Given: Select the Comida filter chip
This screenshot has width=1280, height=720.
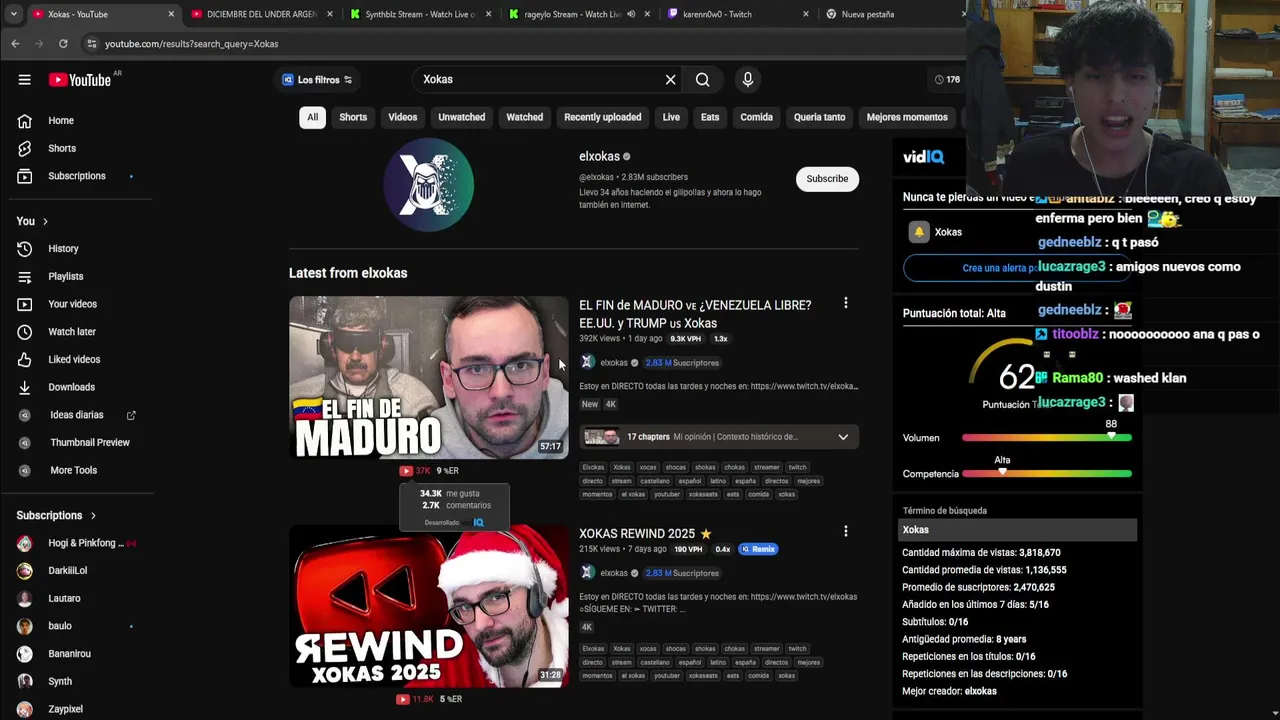Looking at the screenshot, I should point(757,117).
